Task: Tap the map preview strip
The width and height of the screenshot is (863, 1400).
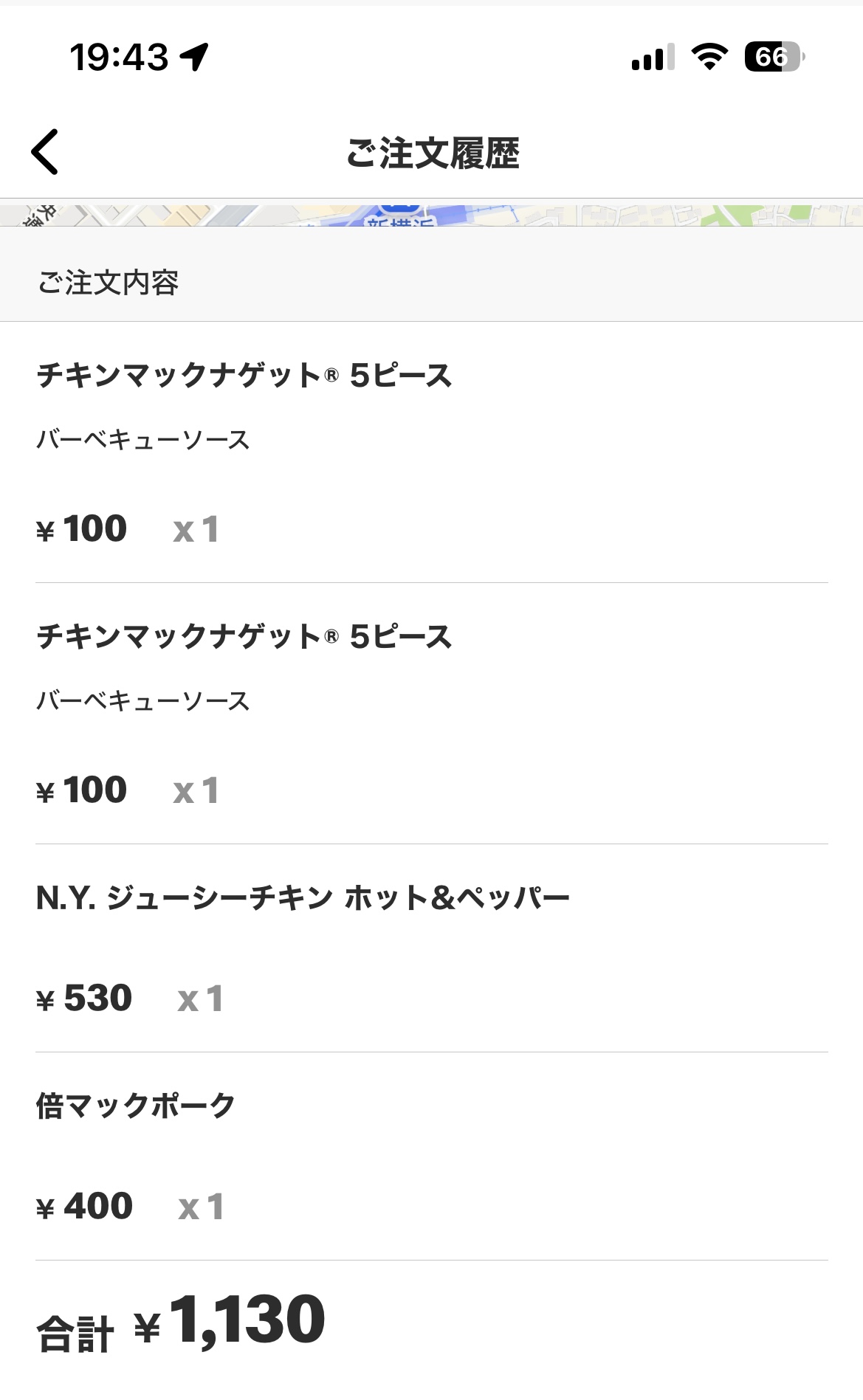Action: click(x=431, y=215)
